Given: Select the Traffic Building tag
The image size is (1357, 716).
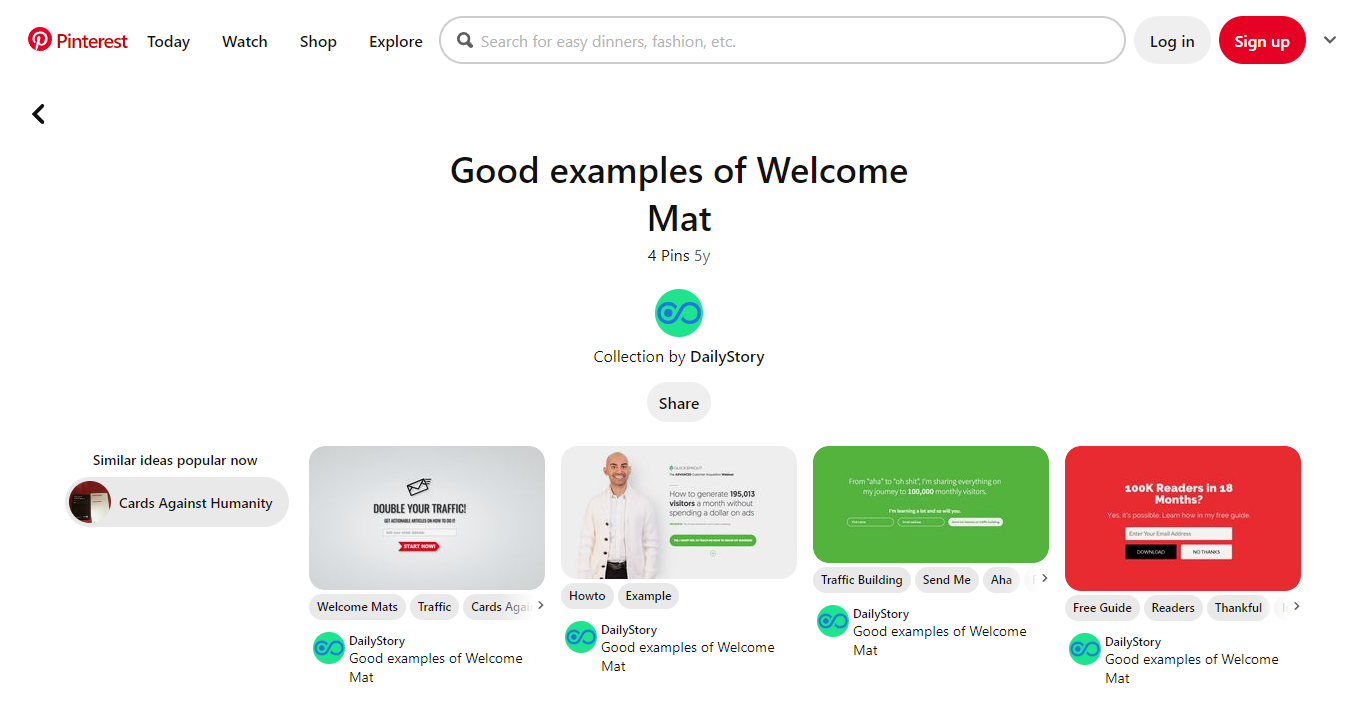Looking at the screenshot, I should pyautogui.click(x=861, y=579).
